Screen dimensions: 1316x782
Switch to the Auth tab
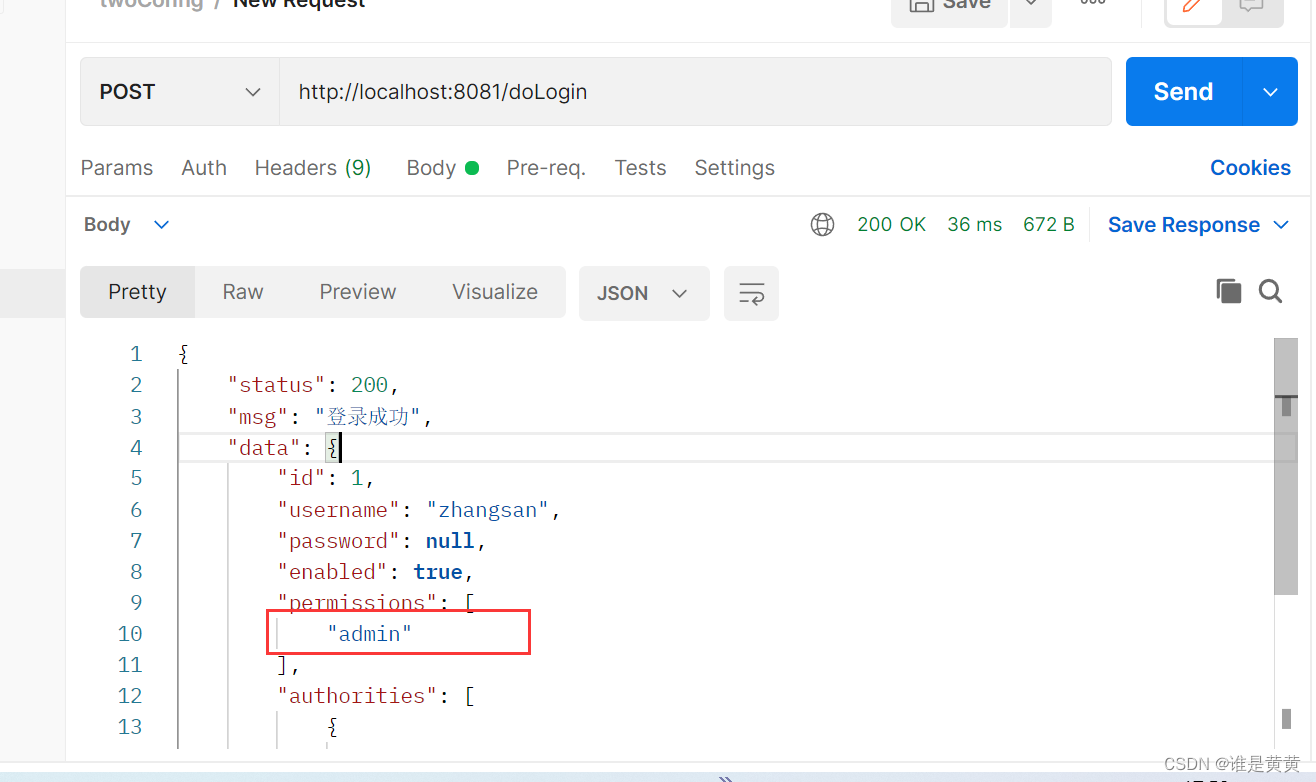click(204, 168)
